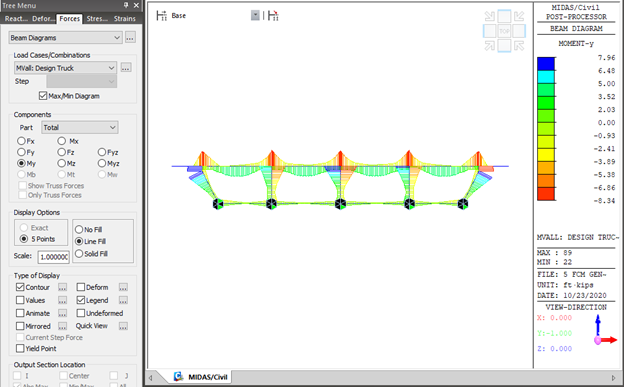The image size is (624, 387).
Task: Open Quick View ellipsis button
Action: point(123,326)
